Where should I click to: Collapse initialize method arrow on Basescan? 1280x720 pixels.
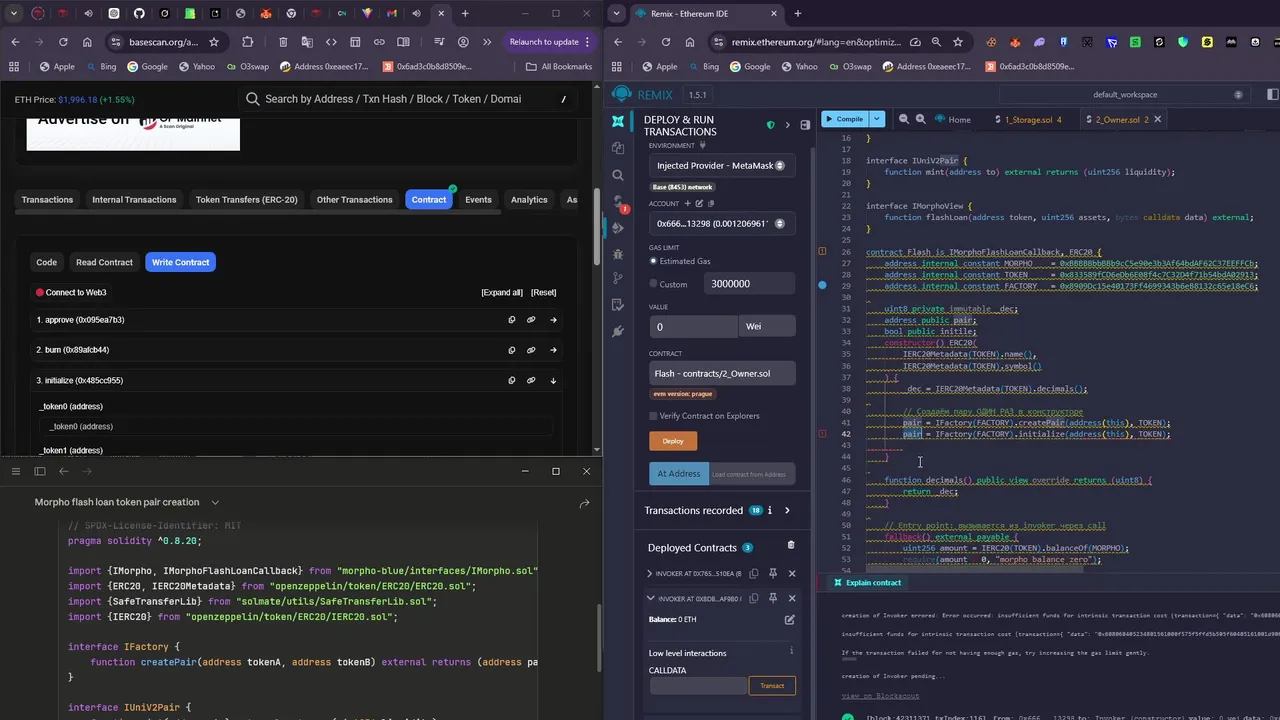[x=553, y=381]
